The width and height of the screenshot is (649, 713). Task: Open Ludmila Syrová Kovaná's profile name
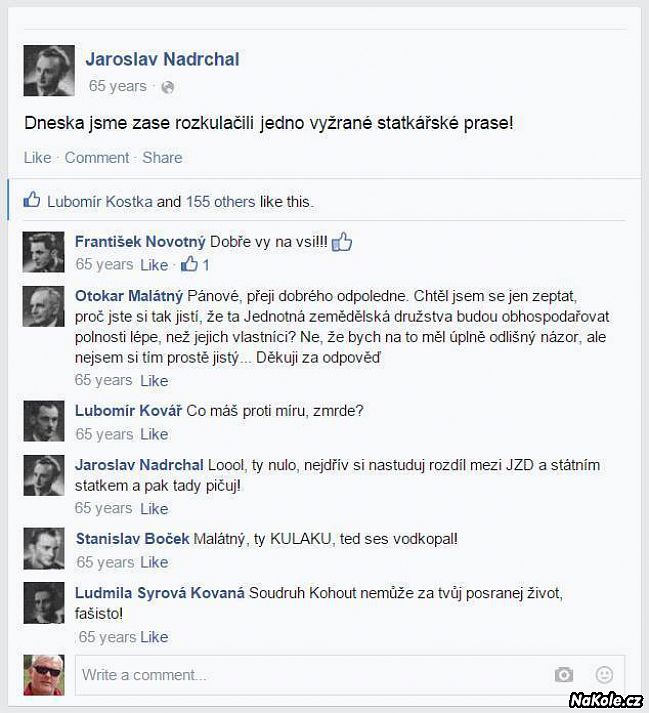[160, 593]
